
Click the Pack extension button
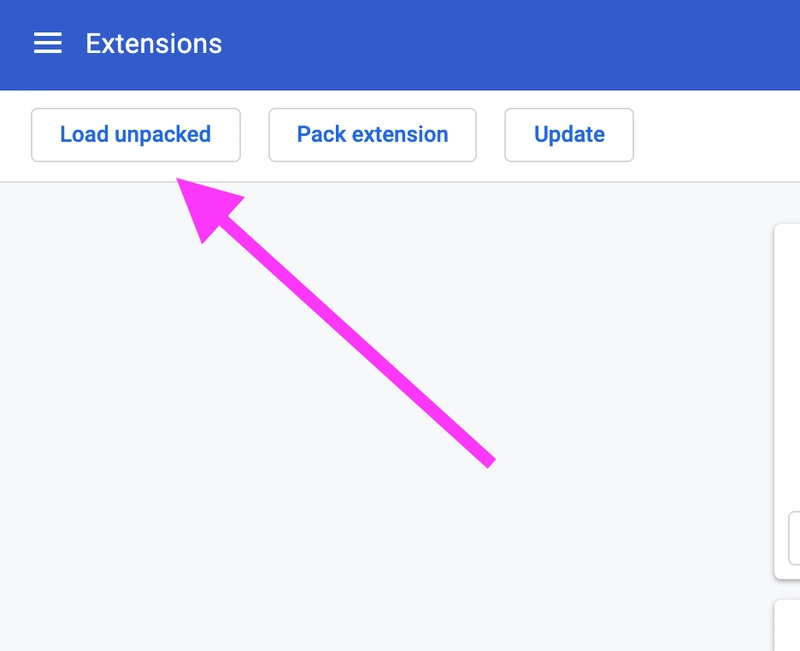pos(372,135)
